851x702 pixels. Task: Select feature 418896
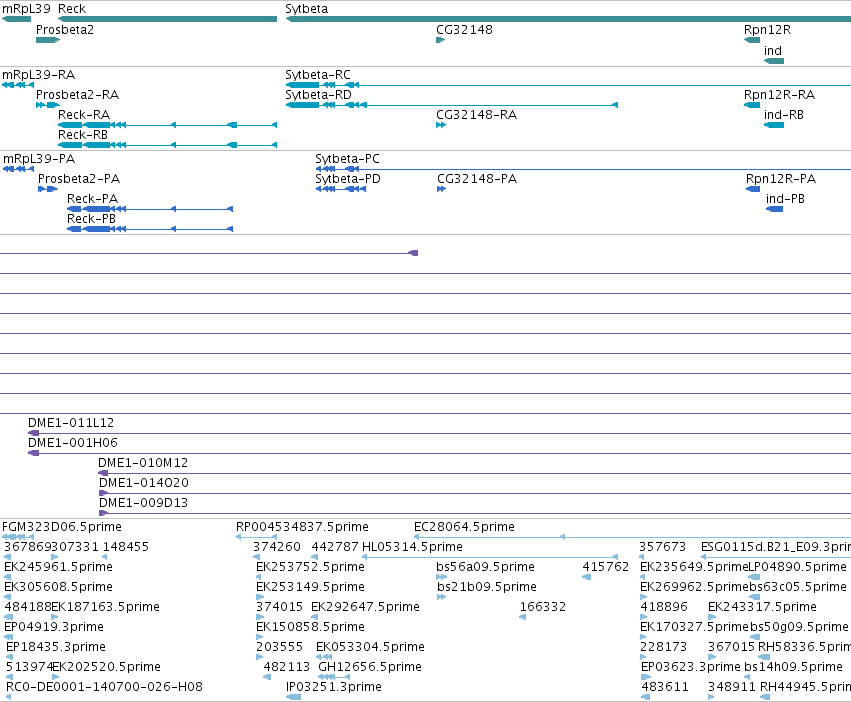pyautogui.click(x=664, y=607)
